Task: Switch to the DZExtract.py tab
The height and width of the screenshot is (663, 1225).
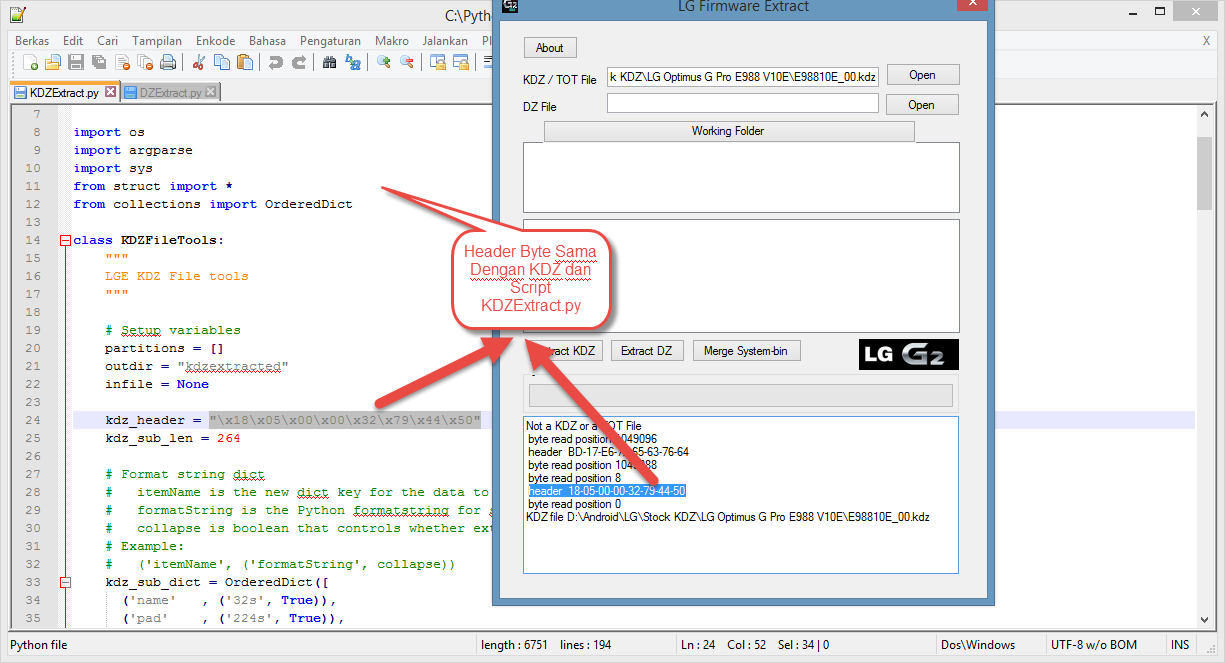Action: pyautogui.click(x=170, y=92)
